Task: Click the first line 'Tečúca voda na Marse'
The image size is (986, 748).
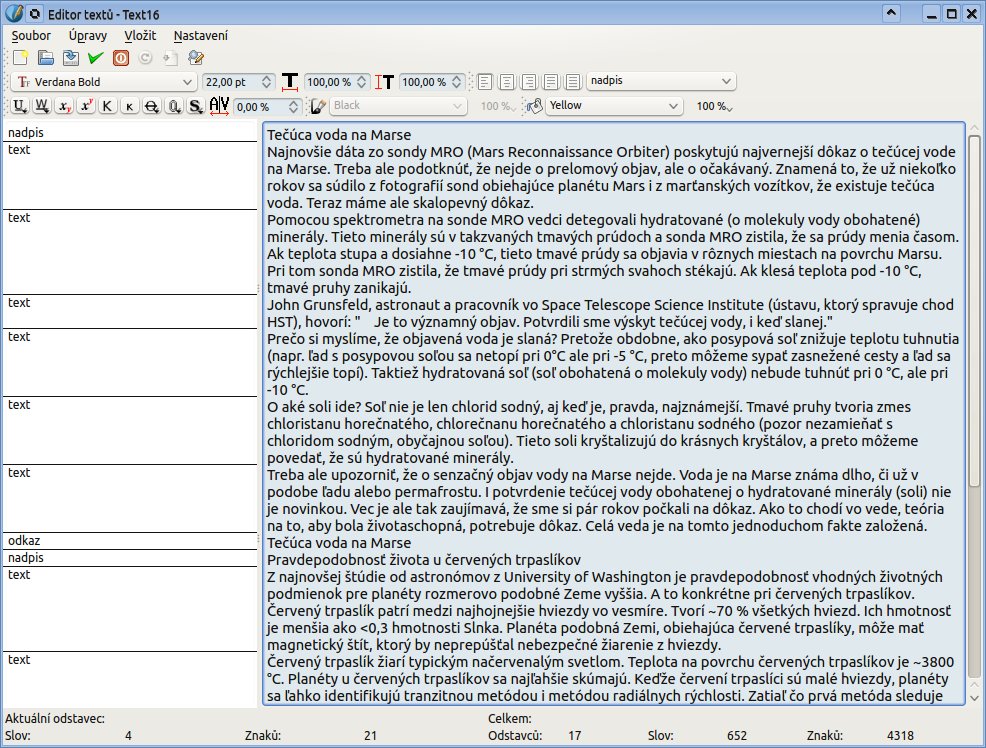Action: point(339,135)
